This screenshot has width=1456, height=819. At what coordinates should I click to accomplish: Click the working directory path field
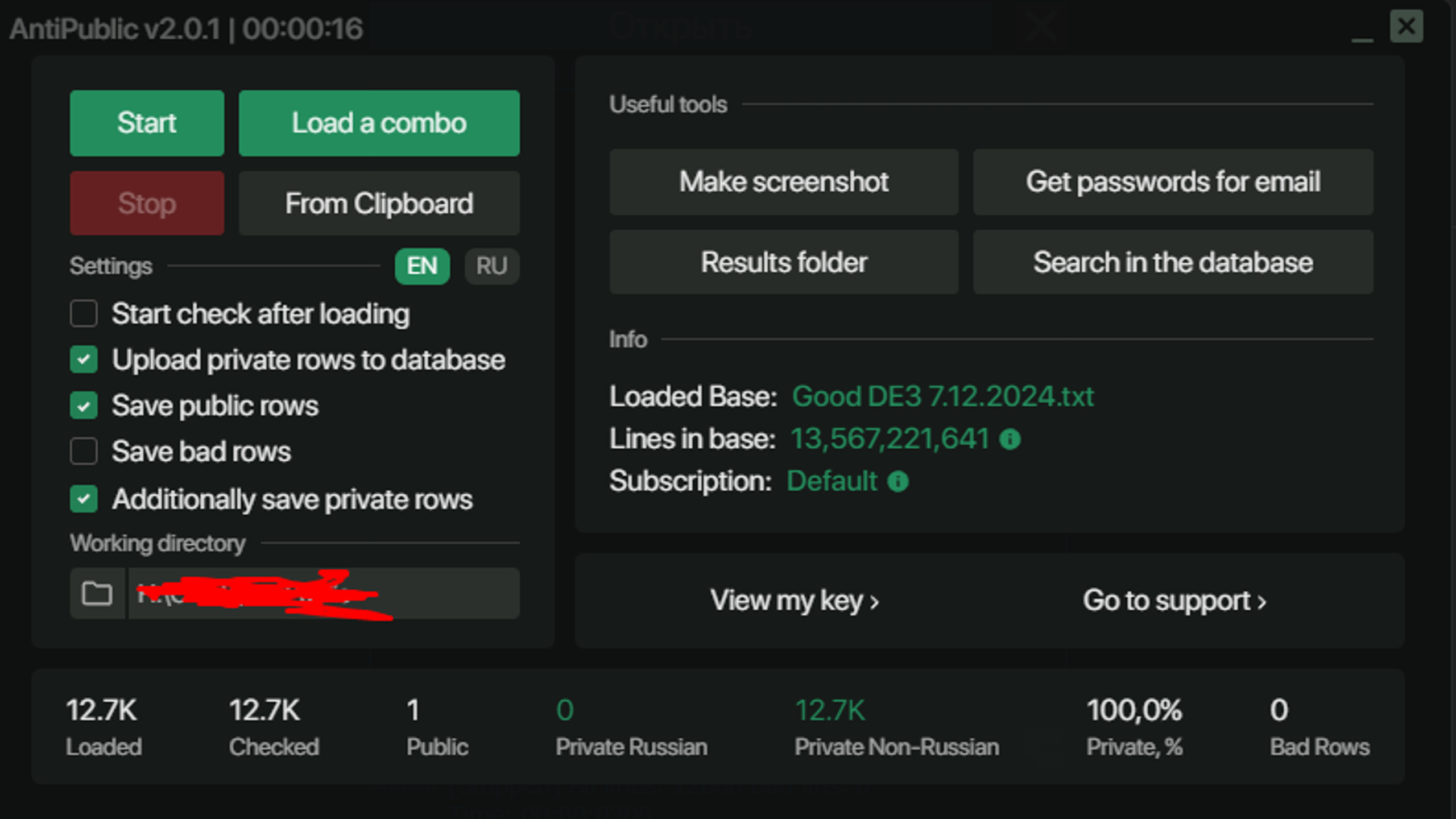coord(324,594)
